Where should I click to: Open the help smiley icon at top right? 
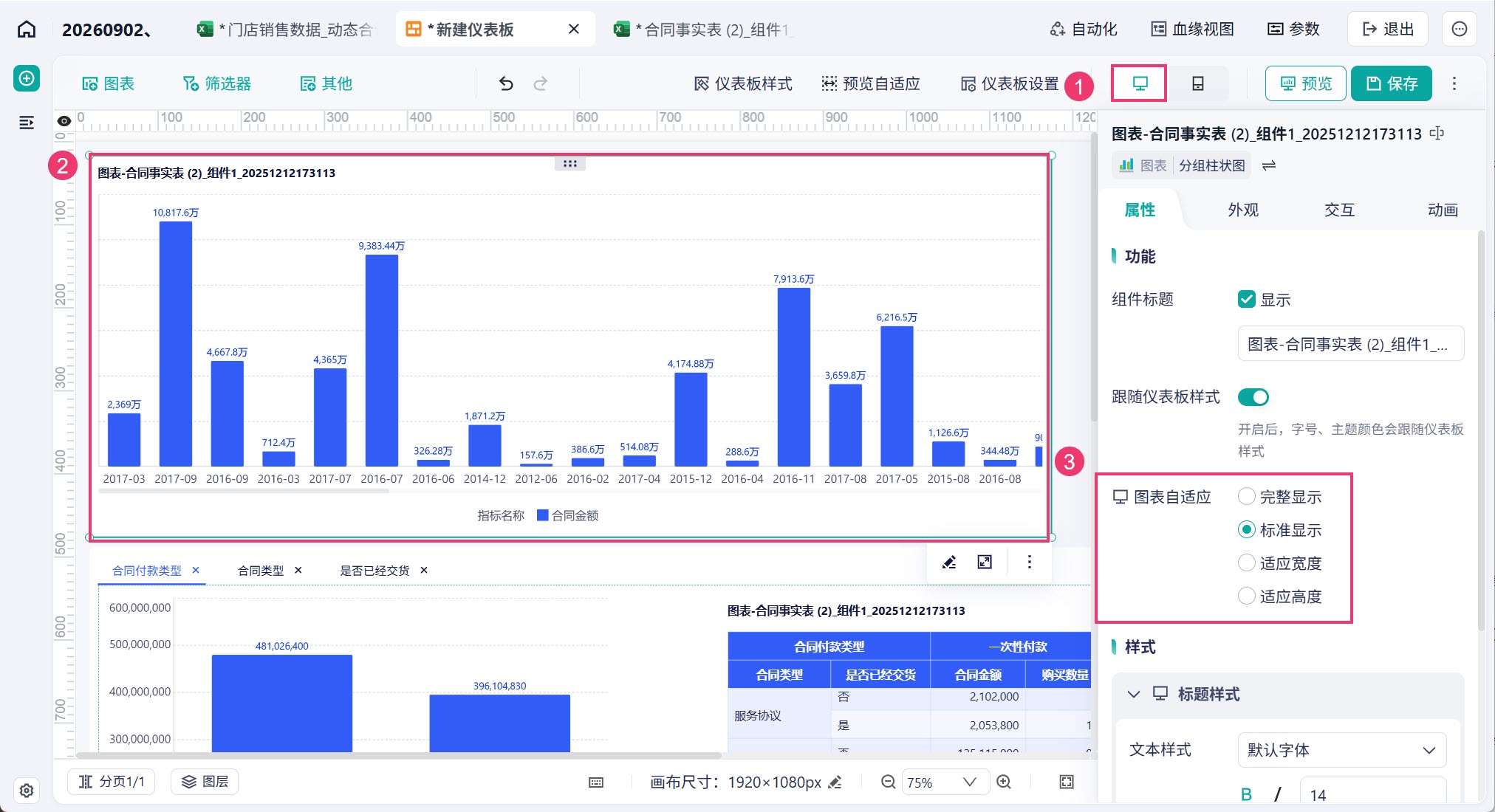coord(1460,29)
